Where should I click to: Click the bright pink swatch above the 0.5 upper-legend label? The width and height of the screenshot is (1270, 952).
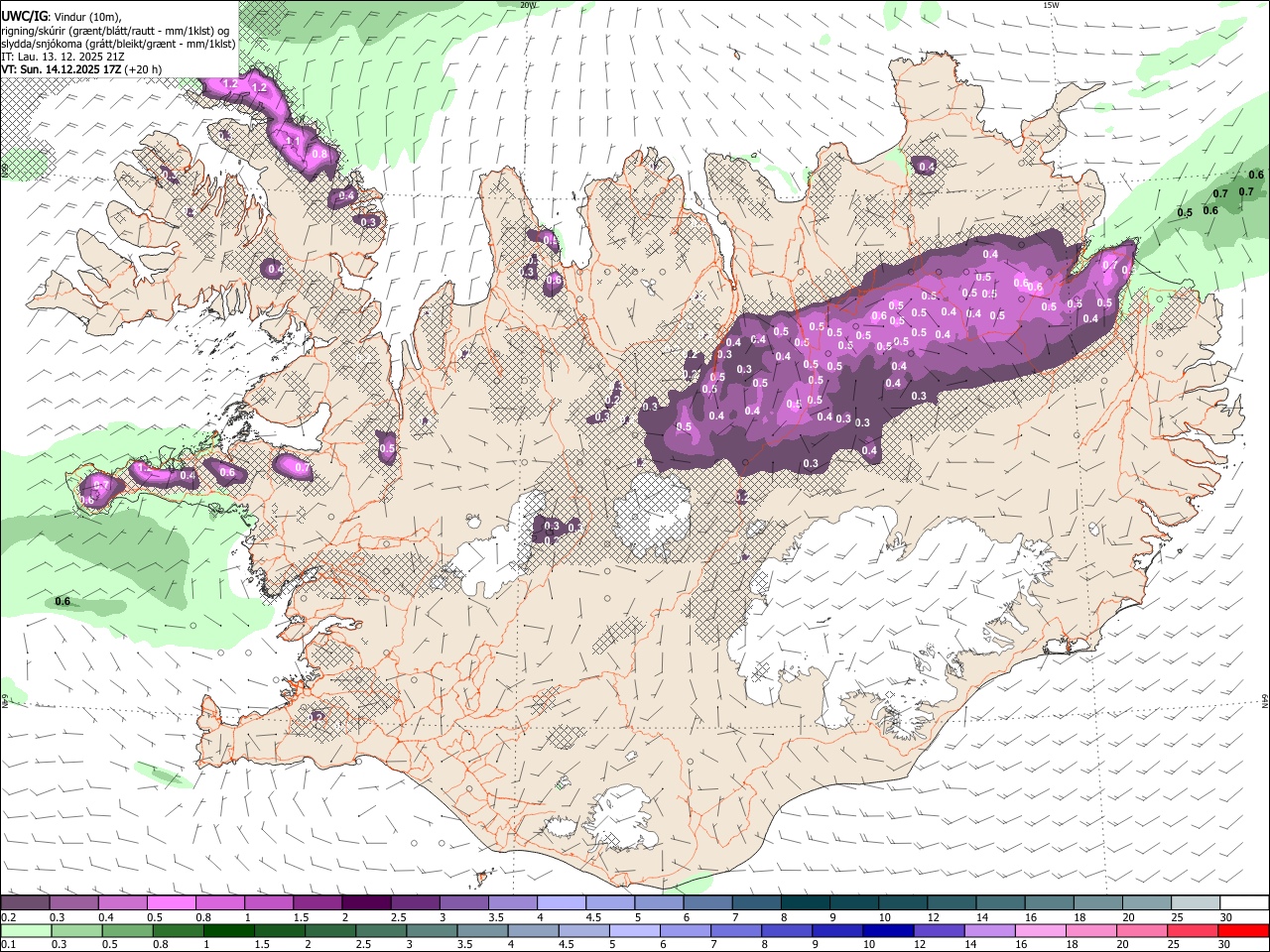[172, 903]
